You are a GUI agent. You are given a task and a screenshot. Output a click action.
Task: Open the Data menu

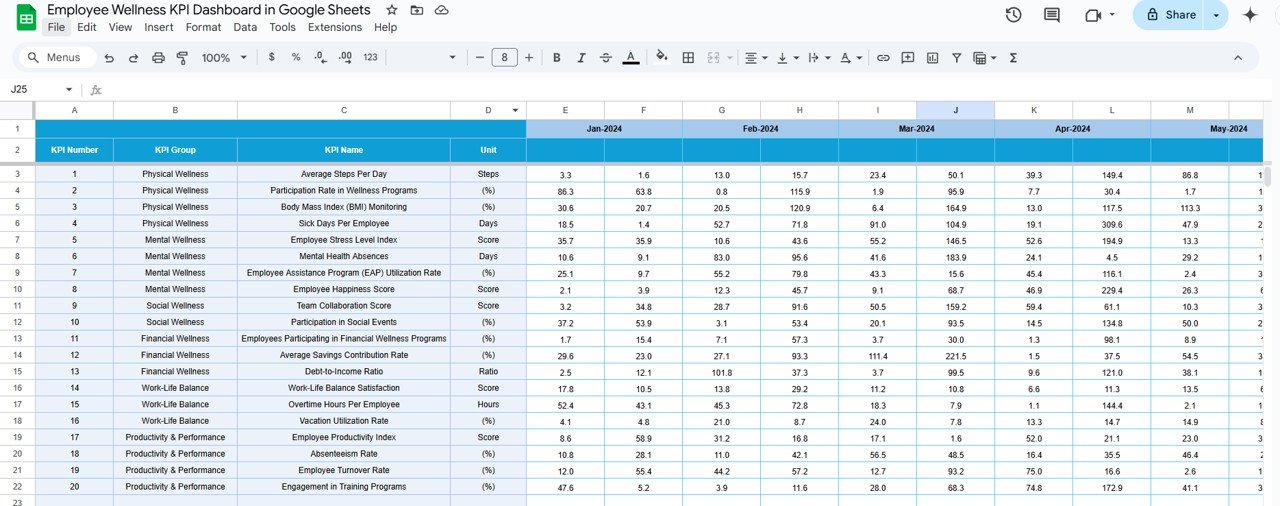tap(245, 27)
